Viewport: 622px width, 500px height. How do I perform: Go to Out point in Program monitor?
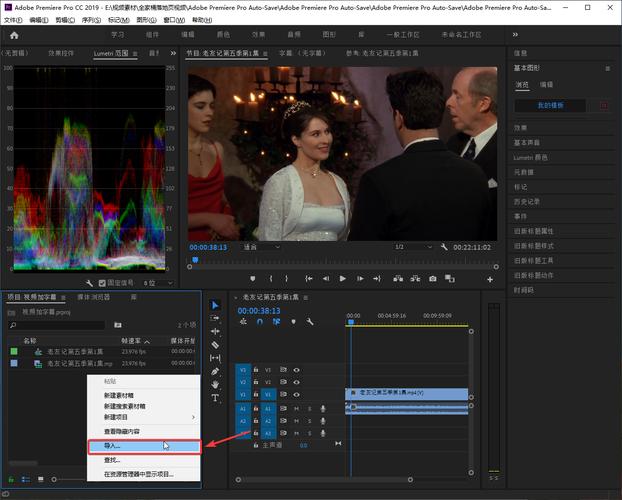click(377, 279)
